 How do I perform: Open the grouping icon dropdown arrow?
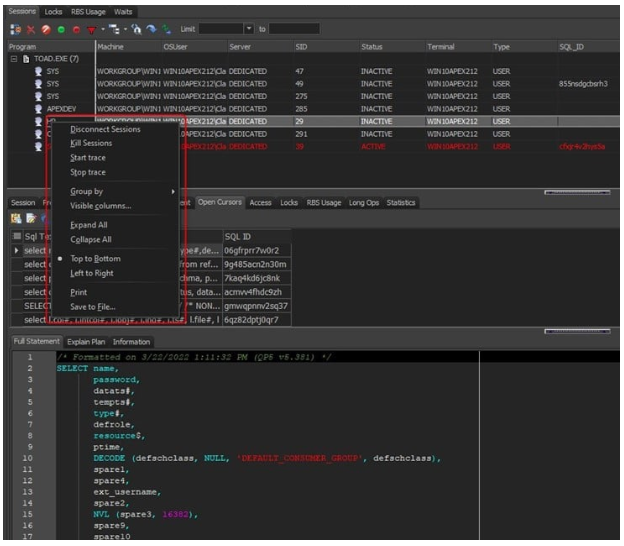pos(125,29)
